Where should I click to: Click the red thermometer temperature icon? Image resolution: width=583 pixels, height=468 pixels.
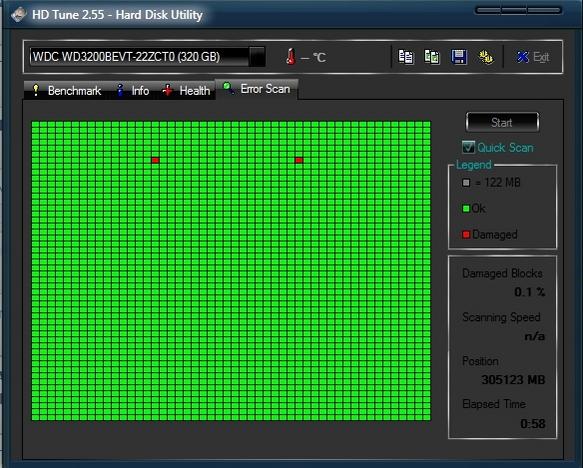pos(291,57)
